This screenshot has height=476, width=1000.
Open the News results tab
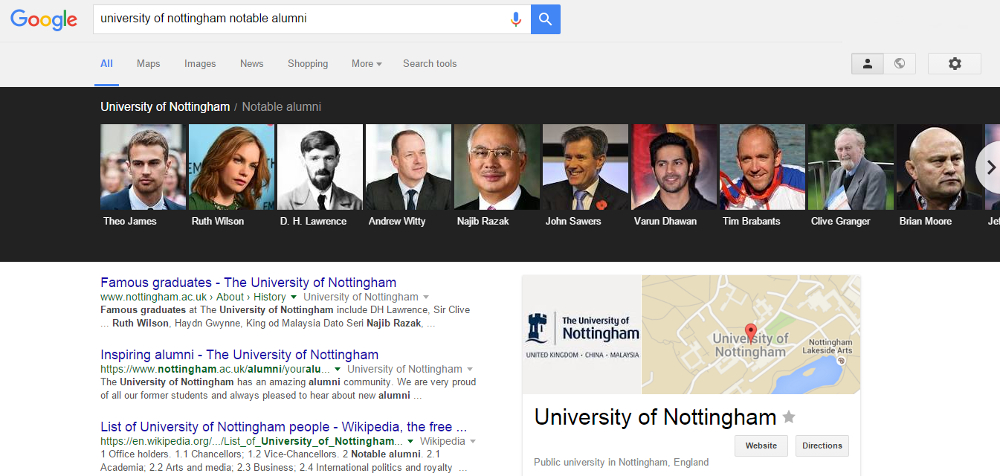(251, 64)
